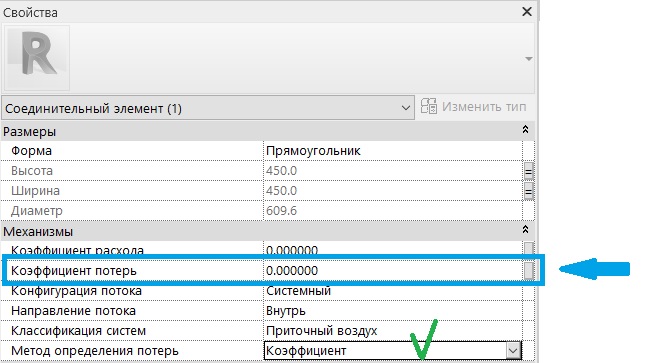
Task: Click the Форма parameter label
Action: pyautogui.click(x=31, y=151)
